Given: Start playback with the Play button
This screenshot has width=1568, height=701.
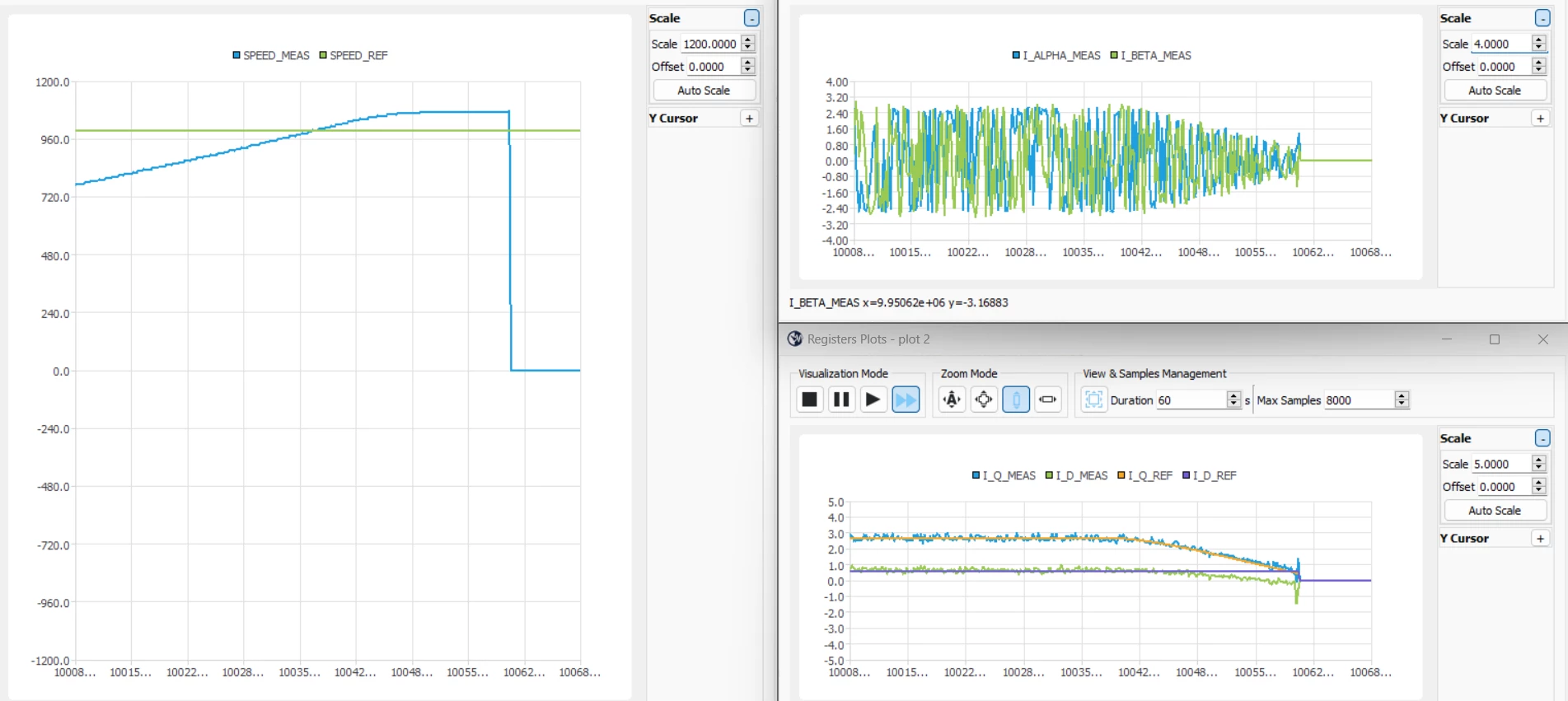Looking at the screenshot, I should [873, 400].
